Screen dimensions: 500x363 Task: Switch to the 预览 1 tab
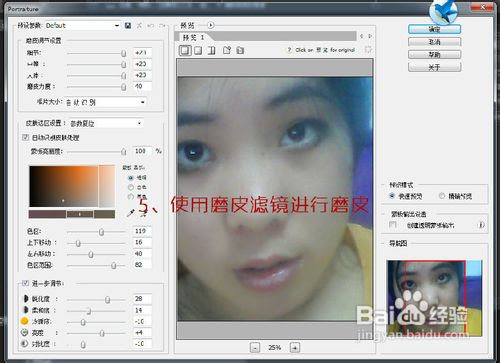[x=193, y=37]
